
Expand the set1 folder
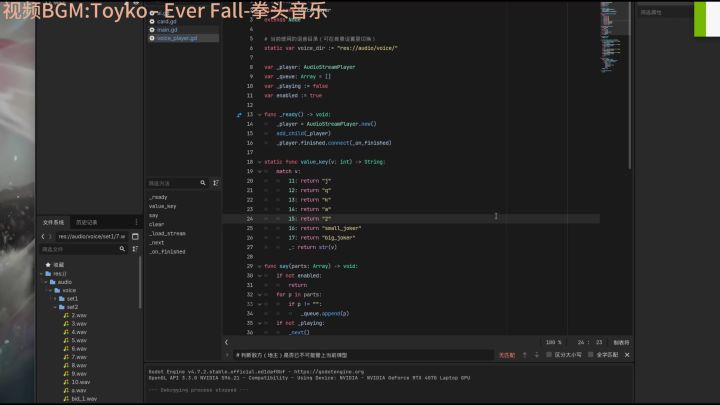[x=55, y=298]
